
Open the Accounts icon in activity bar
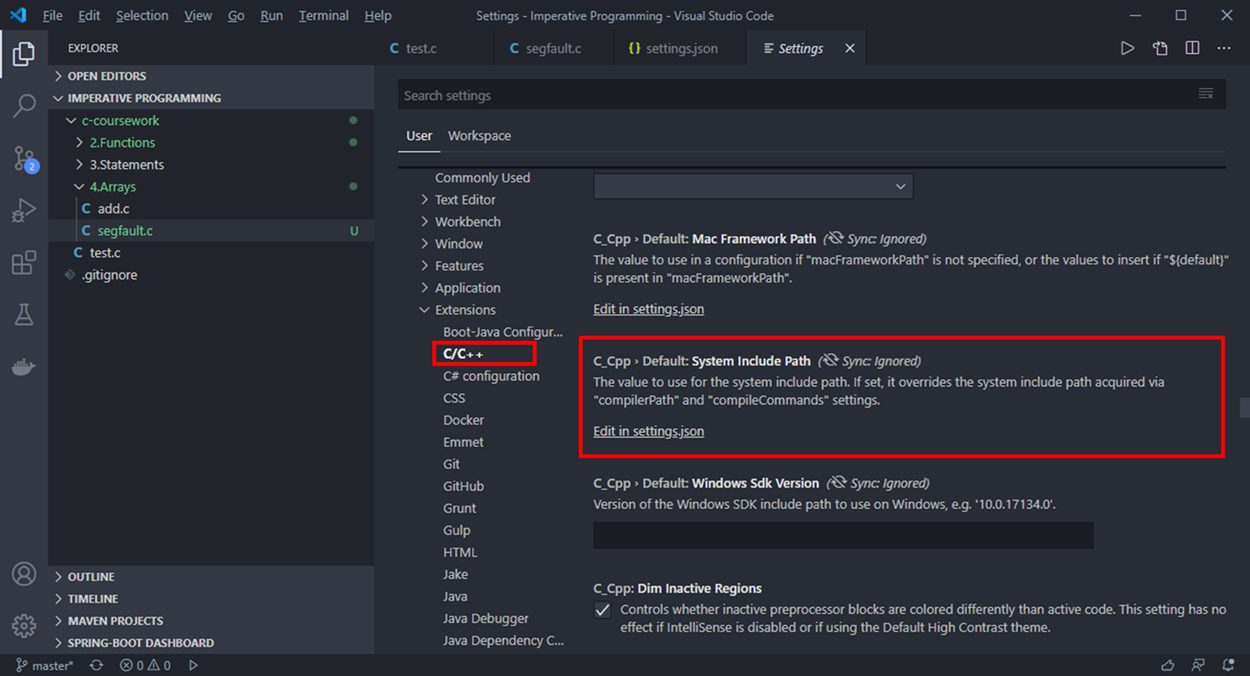point(24,574)
